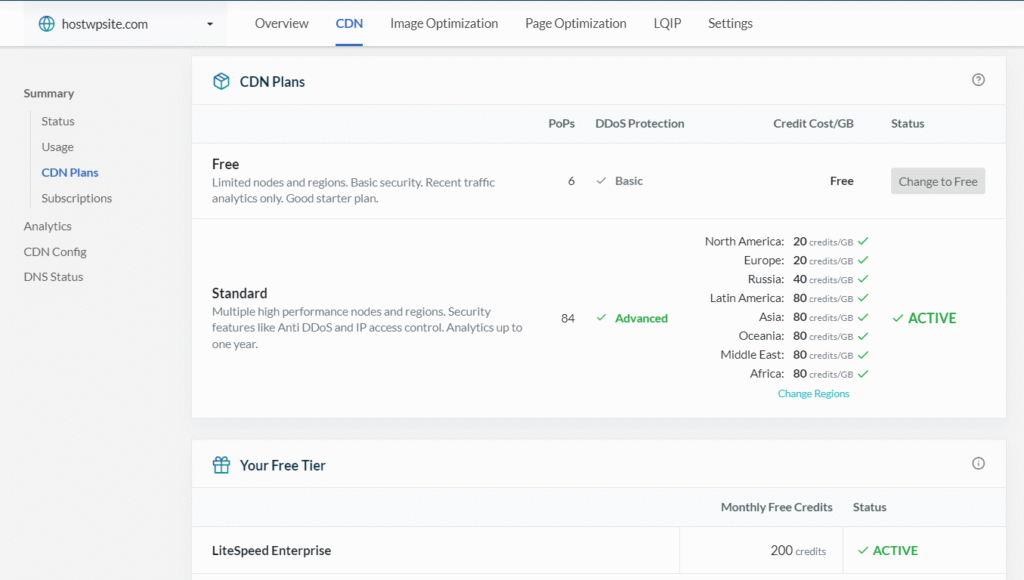Click the CDN Plans cube icon
The width and height of the screenshot is (1024, 580).
(x=220, y=81)
